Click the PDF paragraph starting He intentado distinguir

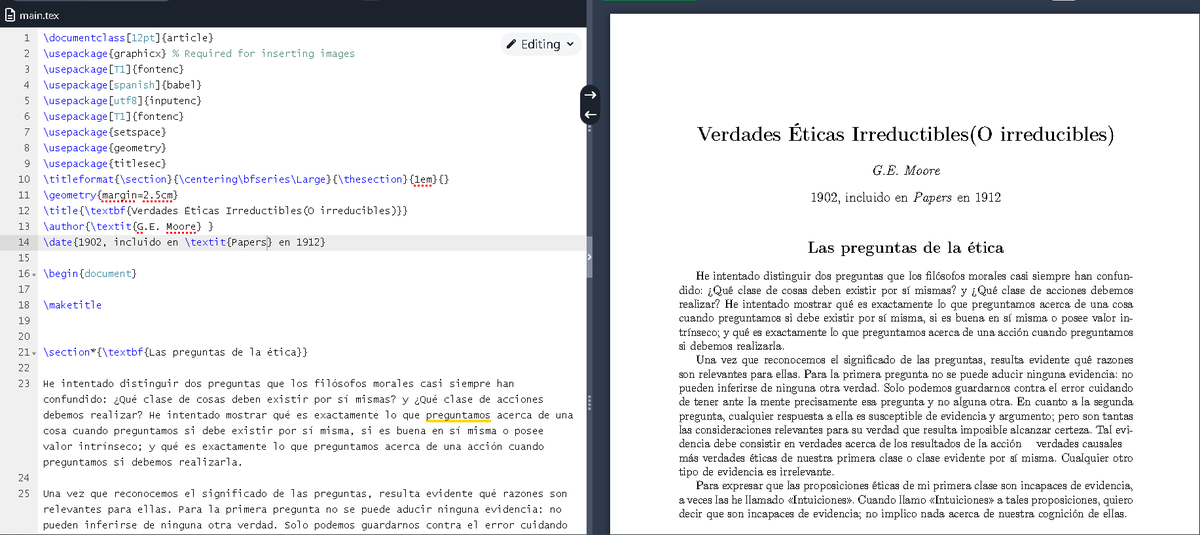(905, 311)
